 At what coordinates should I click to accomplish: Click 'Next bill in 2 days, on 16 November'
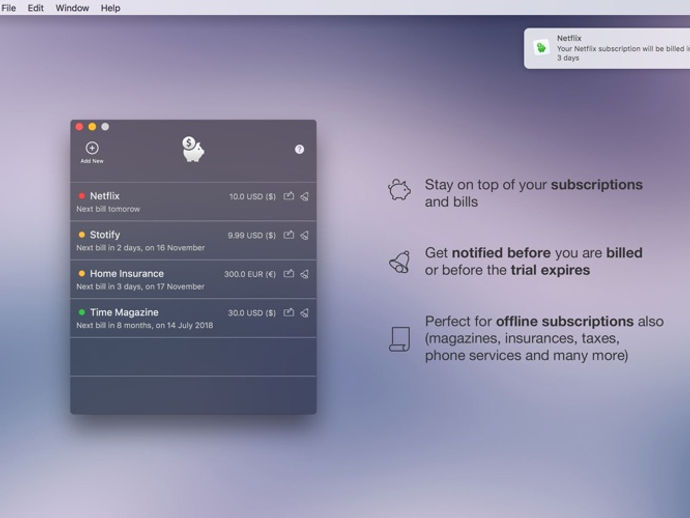pos(140,248)
